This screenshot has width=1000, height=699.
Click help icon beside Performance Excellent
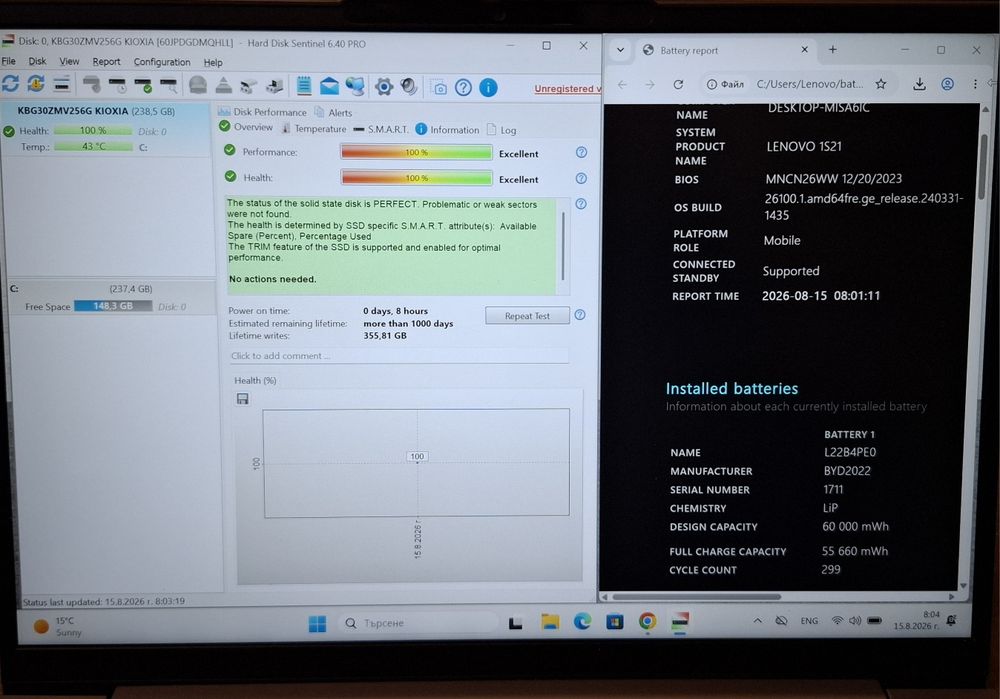click(581, 152)
